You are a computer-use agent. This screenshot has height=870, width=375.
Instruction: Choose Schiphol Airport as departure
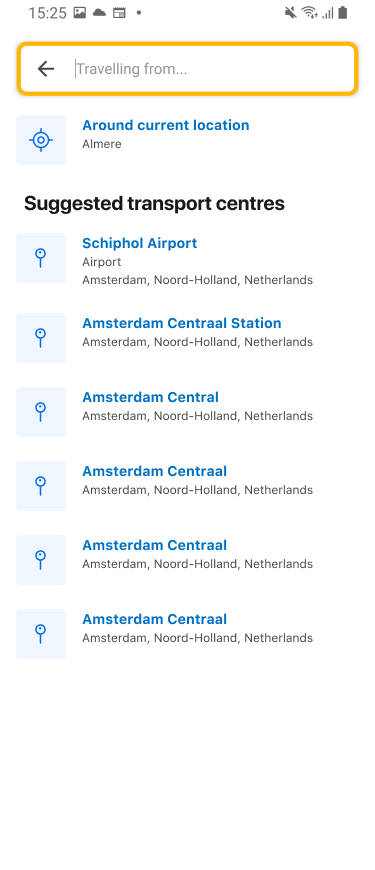click(x=188, y=261)
